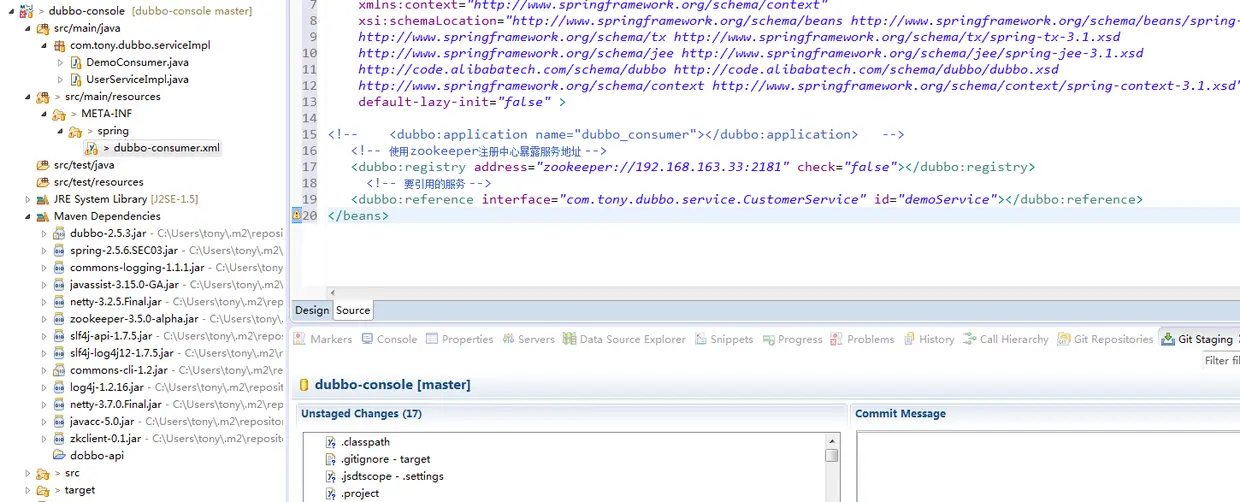The image size is (1240, 502).
Task: Click the Servers view icon
Action: pyautogui.click(x=508, y=339)
